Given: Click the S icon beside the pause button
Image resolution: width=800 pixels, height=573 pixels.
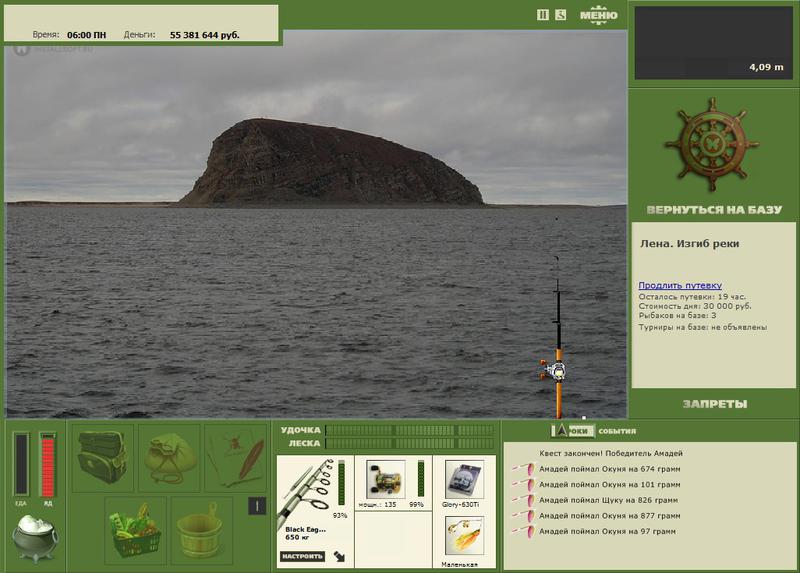Looking at the screenshot, I should coord(560,15).
